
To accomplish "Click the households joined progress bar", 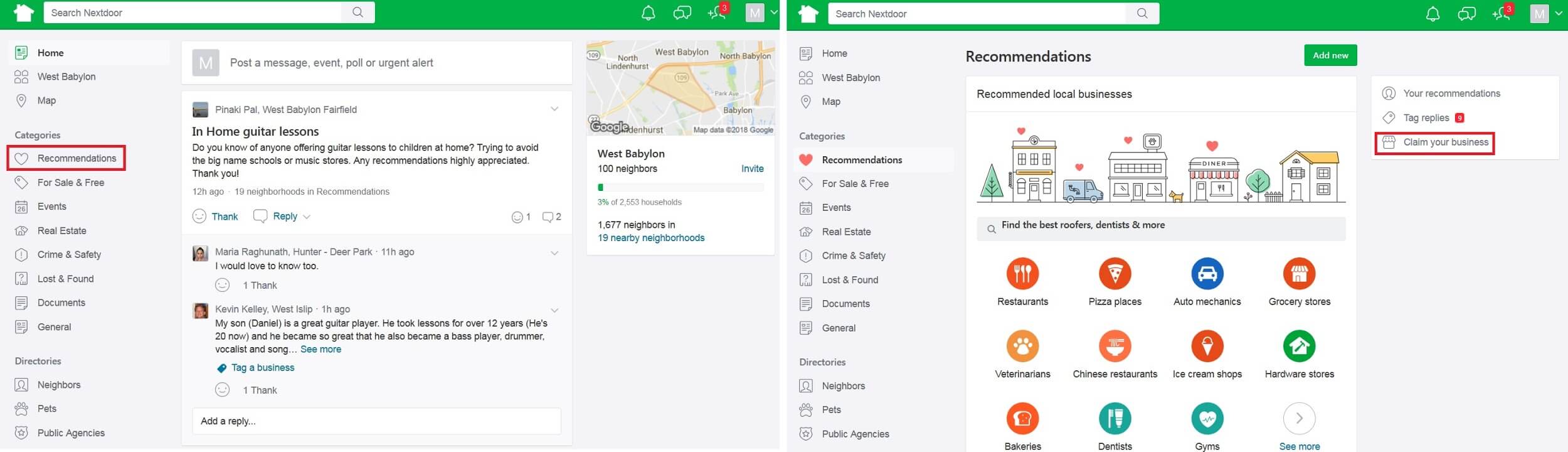I will (x=681, y=187).
